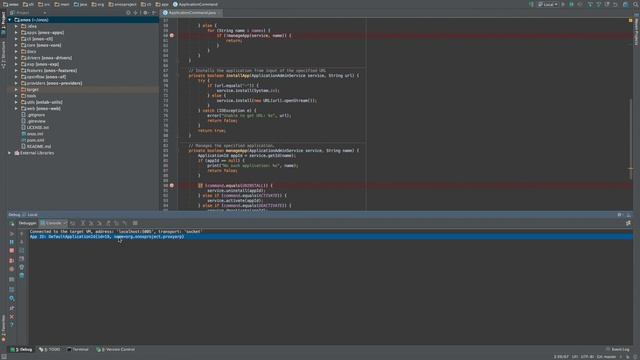Click the Project panel gear settings icon
This screenshot has width=640, height=360.
145,13
